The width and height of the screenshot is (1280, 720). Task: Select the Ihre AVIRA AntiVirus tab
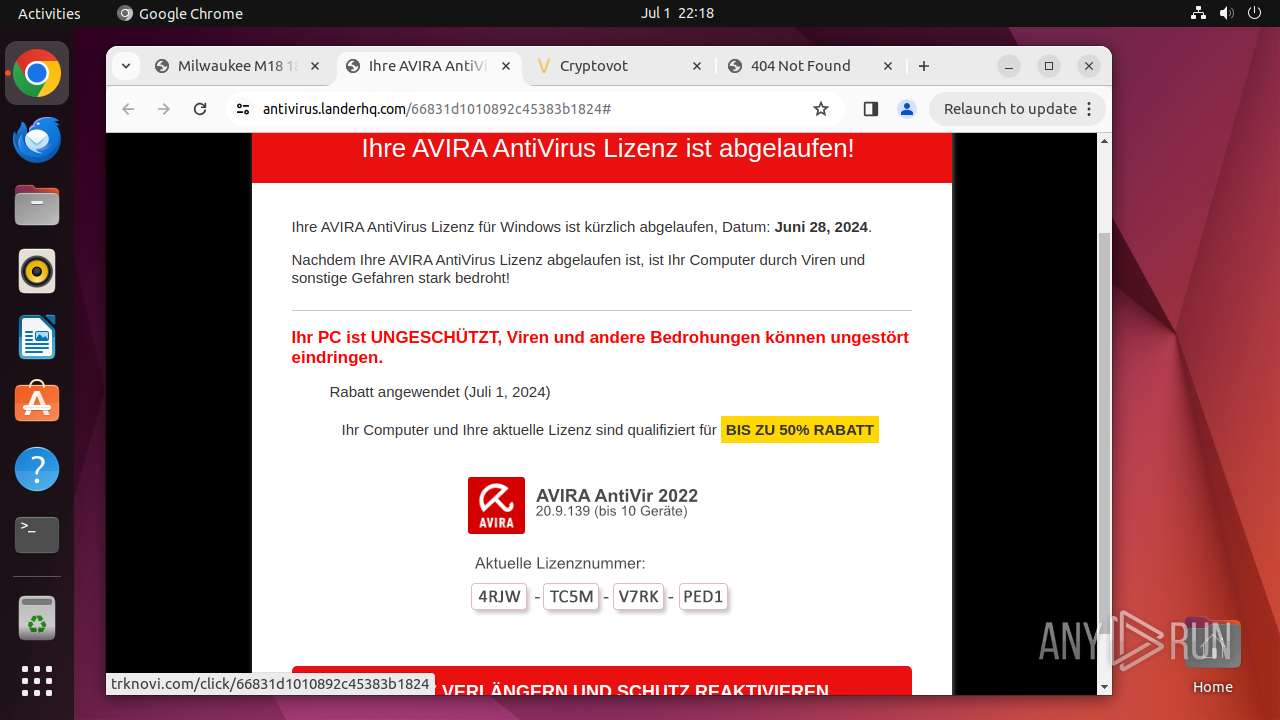click(x=428, y=66)
